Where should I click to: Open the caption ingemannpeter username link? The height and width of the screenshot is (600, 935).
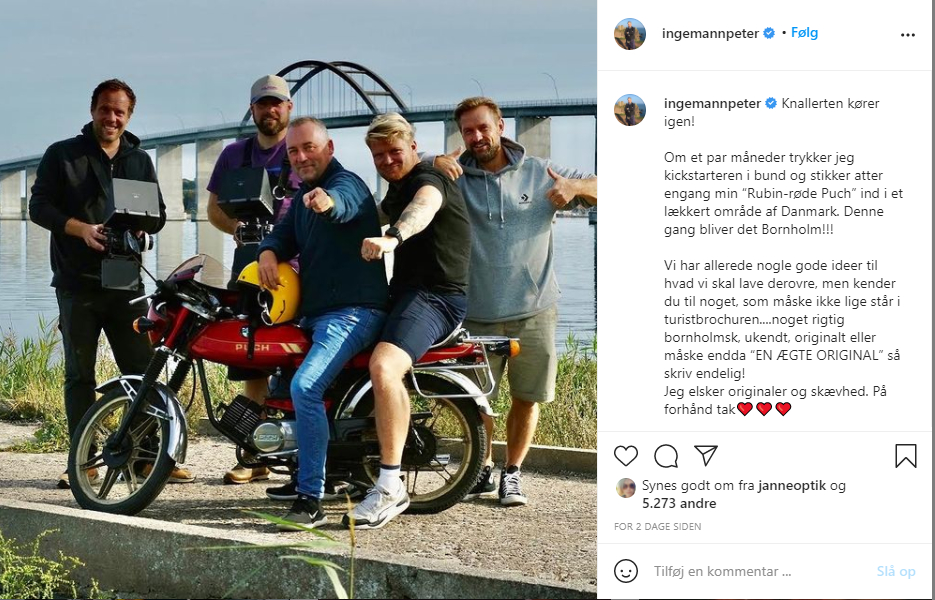713,104
